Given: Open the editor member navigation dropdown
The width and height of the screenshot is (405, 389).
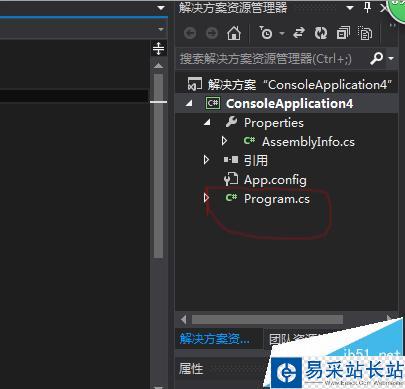Looking at the screenshot, I should tap(161, 30).
